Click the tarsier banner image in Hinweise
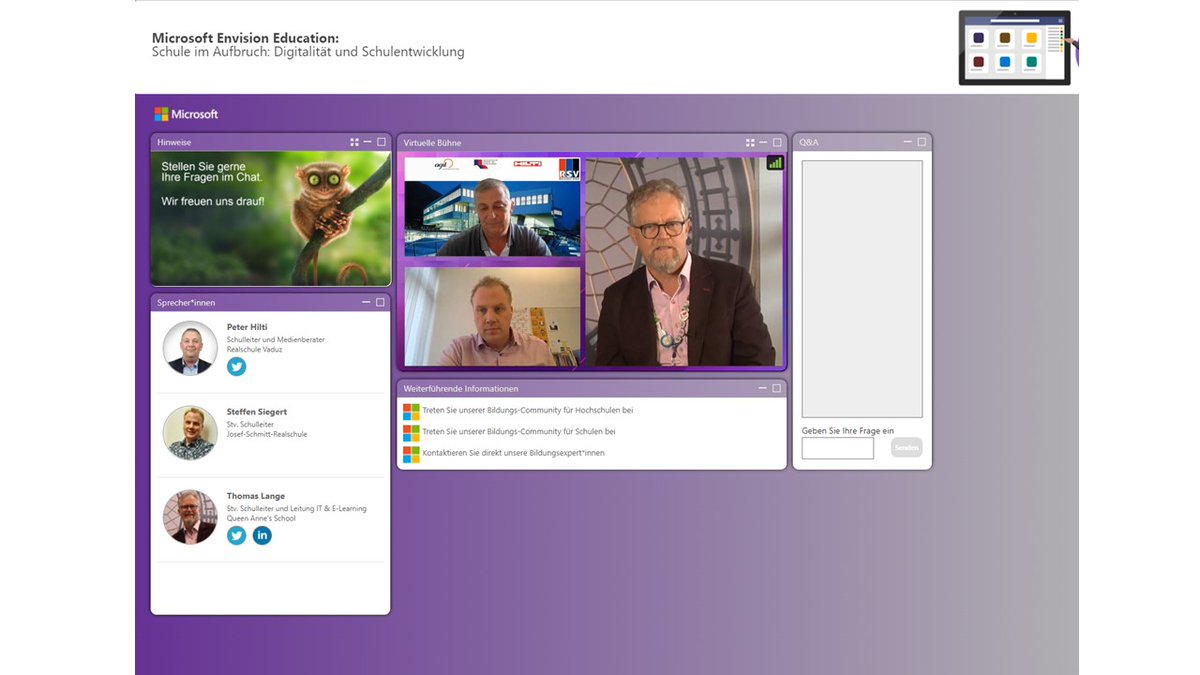The height and width of the screenshot is (675, 1200). (x=271, y=219)
